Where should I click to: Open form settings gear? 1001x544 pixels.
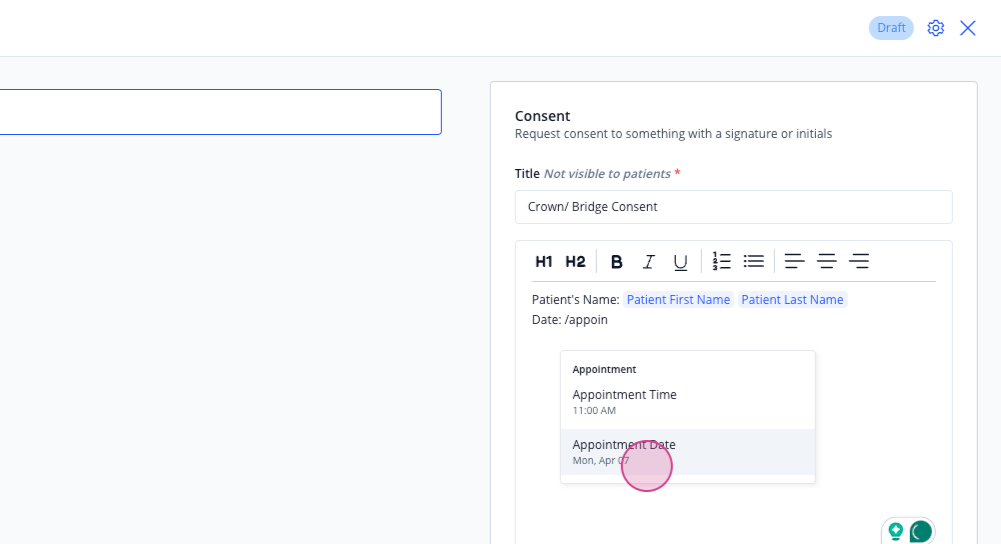click(x=936, y=28)
